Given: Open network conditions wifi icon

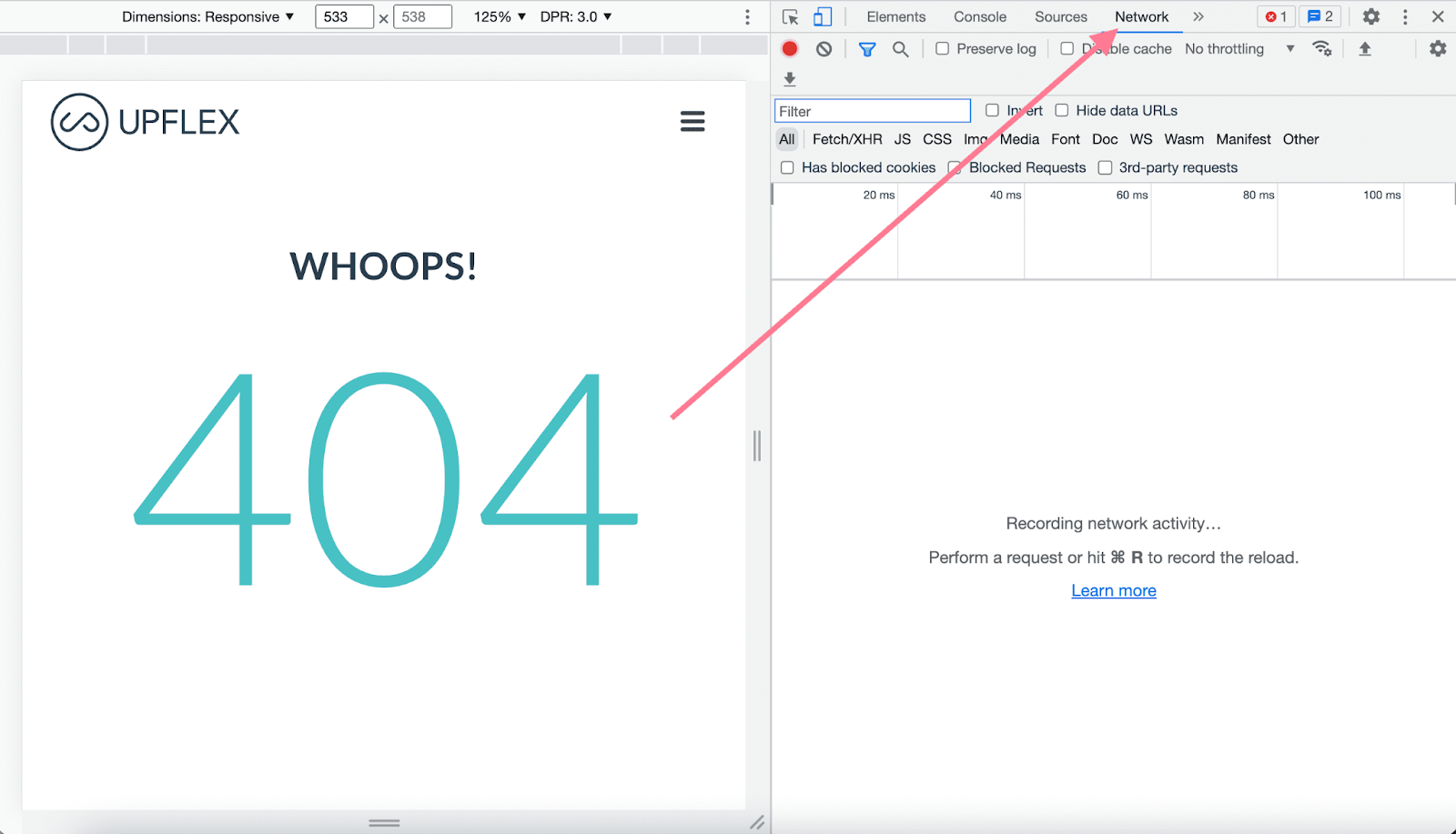Looking at the screenshot, I should tap(1322, 49).
